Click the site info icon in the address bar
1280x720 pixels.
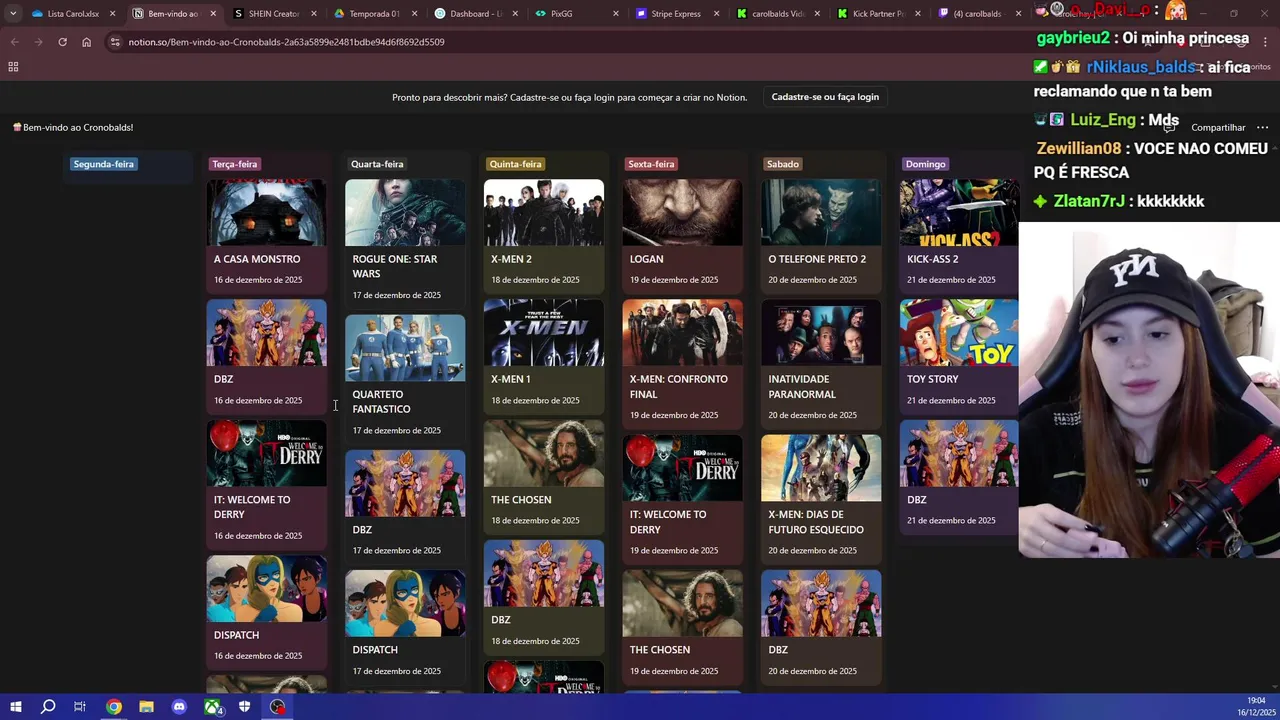tap(115, 42)
